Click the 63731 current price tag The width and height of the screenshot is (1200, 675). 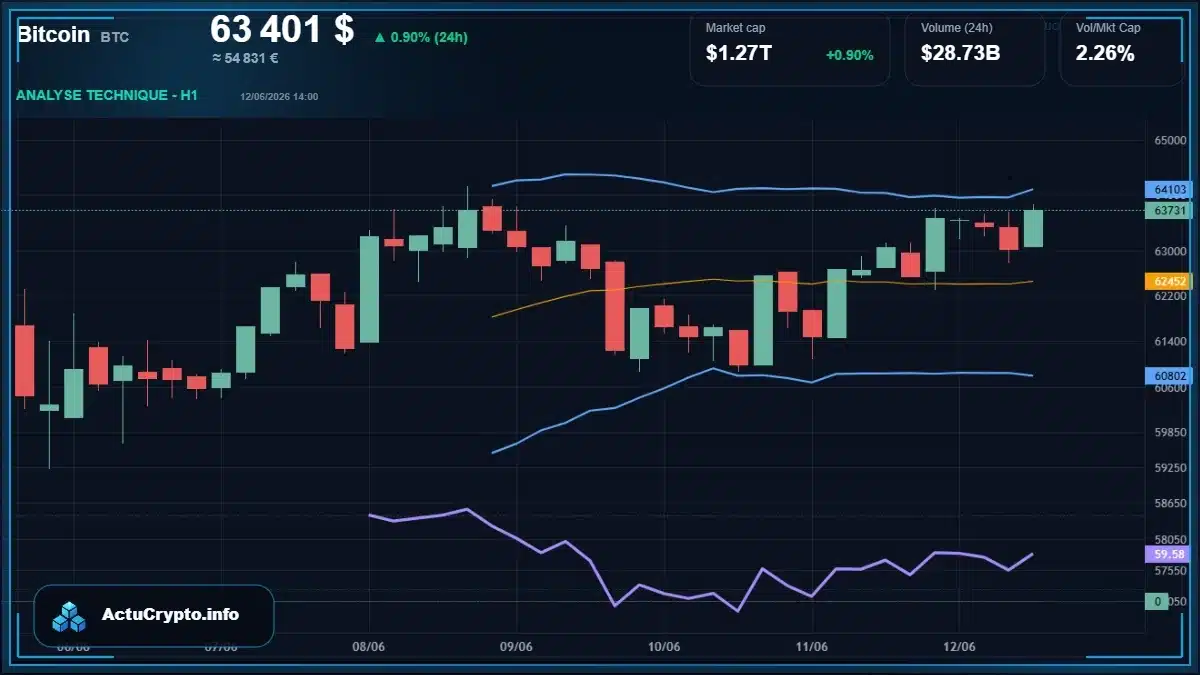[1169, 210]
